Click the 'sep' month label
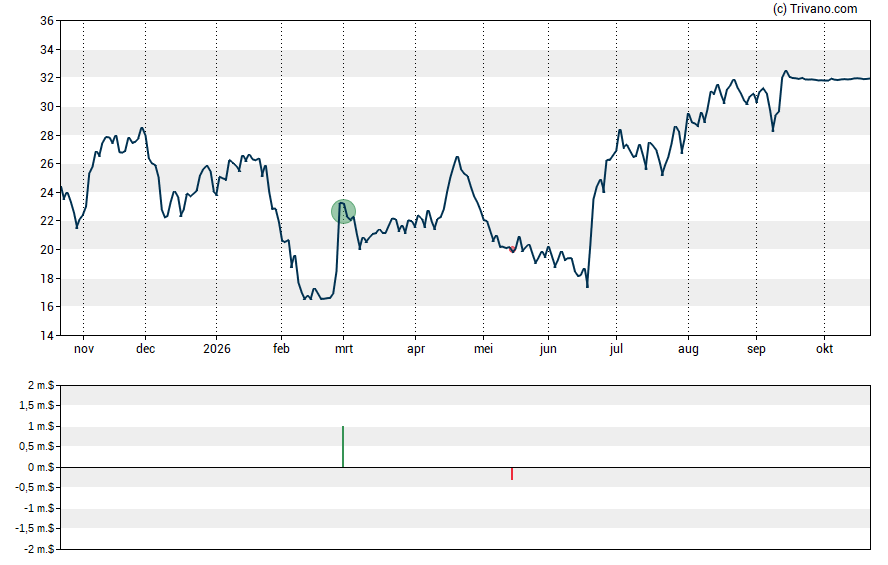Image resolution: width=888 pixels, height=565 pixels. pyautogui.click(x=757, y=349)
